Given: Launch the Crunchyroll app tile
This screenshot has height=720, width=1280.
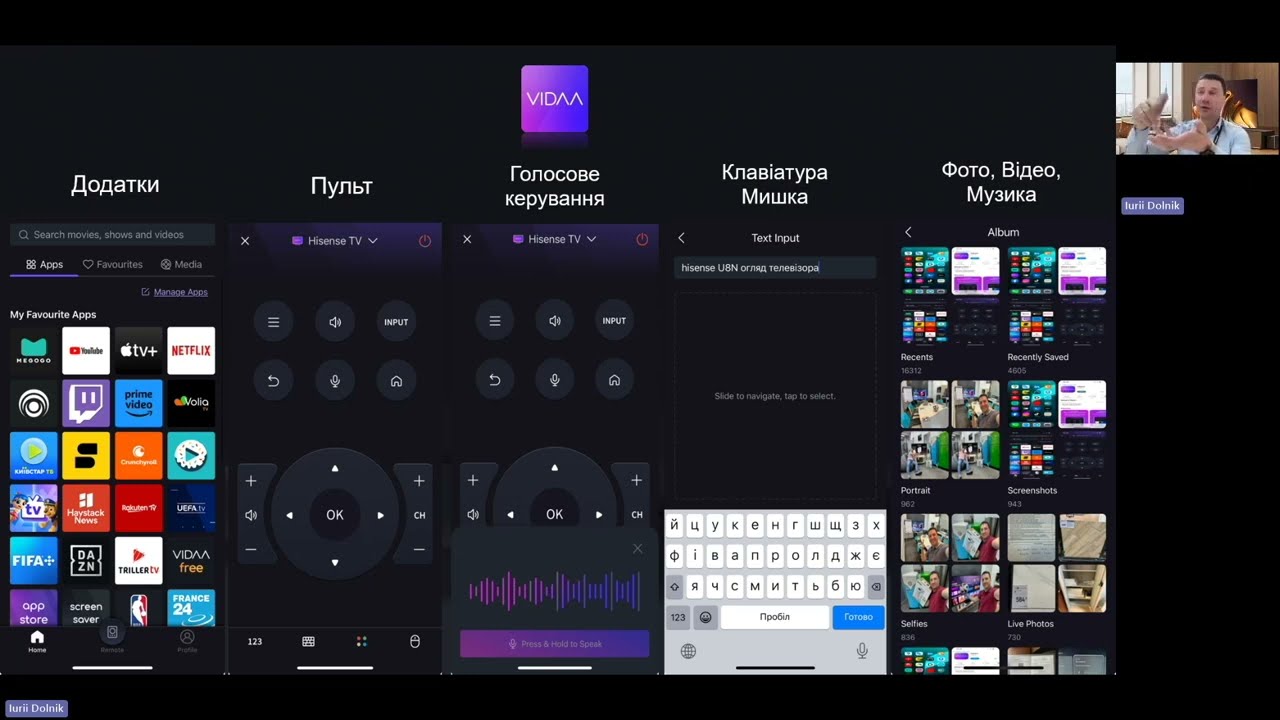Looking at the screenshot, I should pos(139,456).
